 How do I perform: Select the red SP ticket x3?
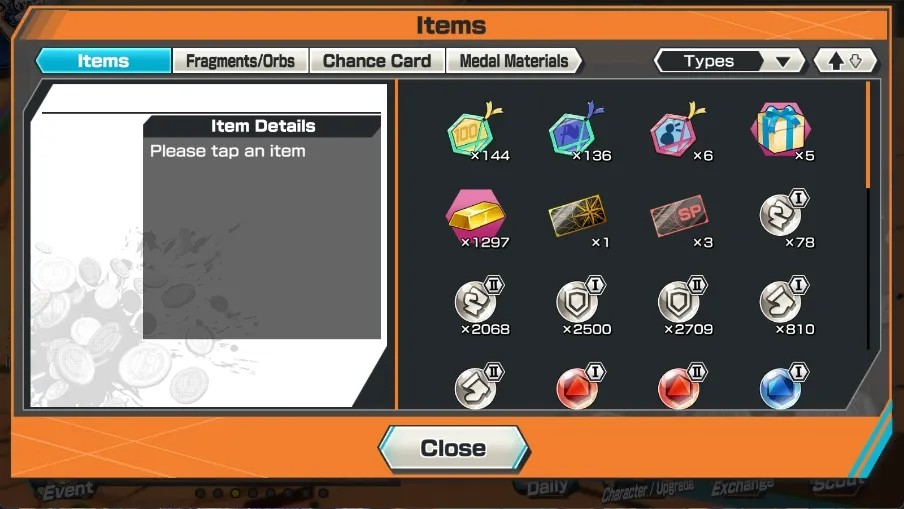tap(679, 219)
